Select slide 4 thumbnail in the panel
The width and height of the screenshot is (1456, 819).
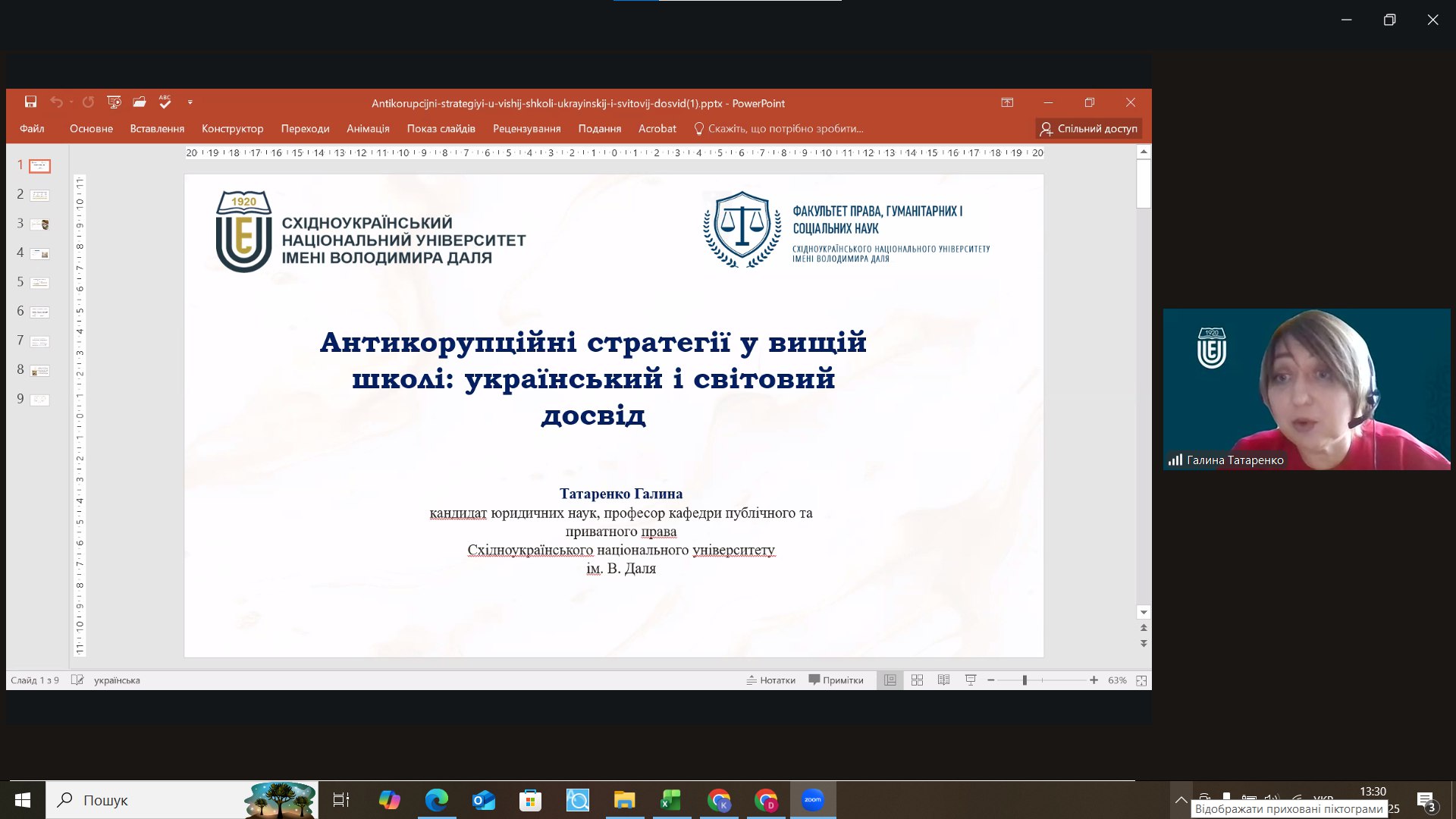pyautogui.click(x=40, y=254)
